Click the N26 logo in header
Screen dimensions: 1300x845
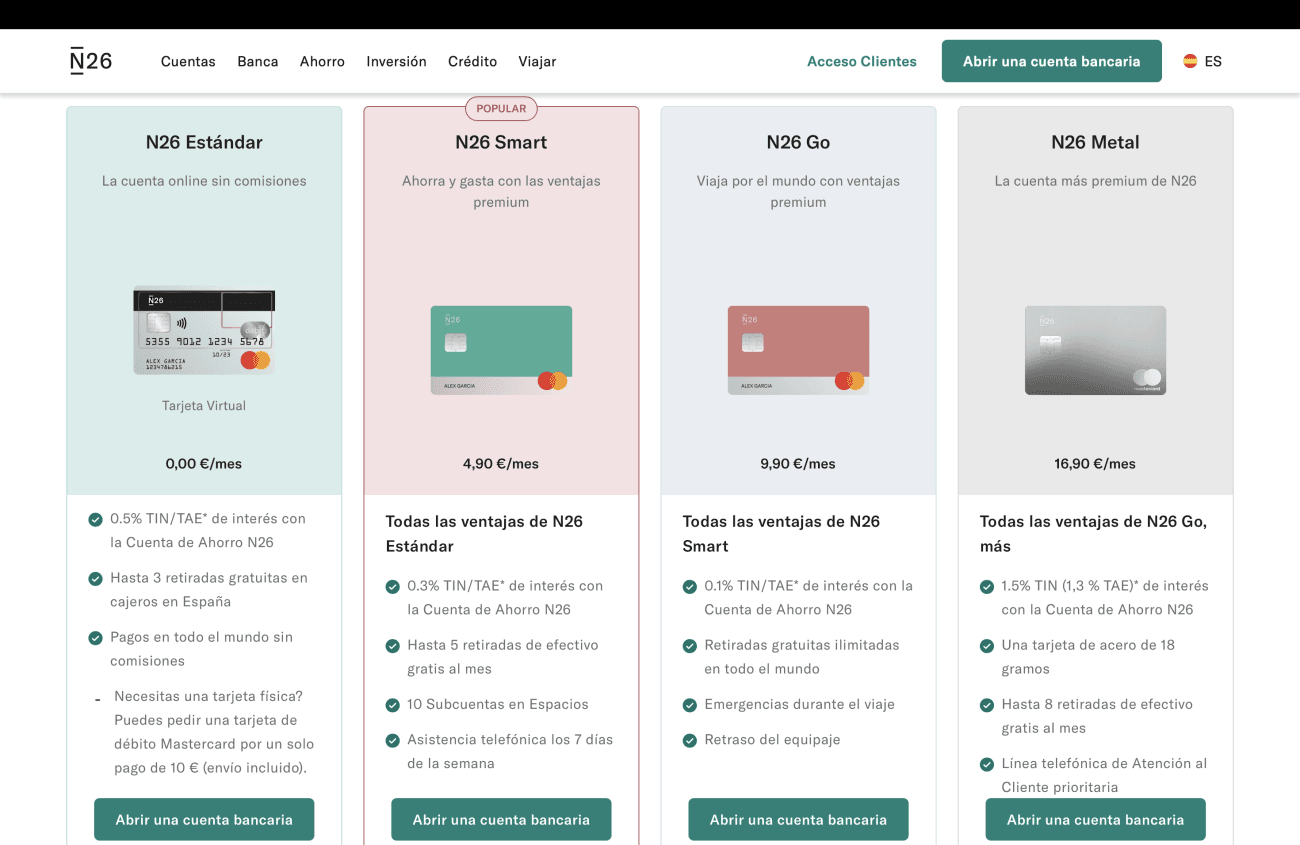coord(91,61)
